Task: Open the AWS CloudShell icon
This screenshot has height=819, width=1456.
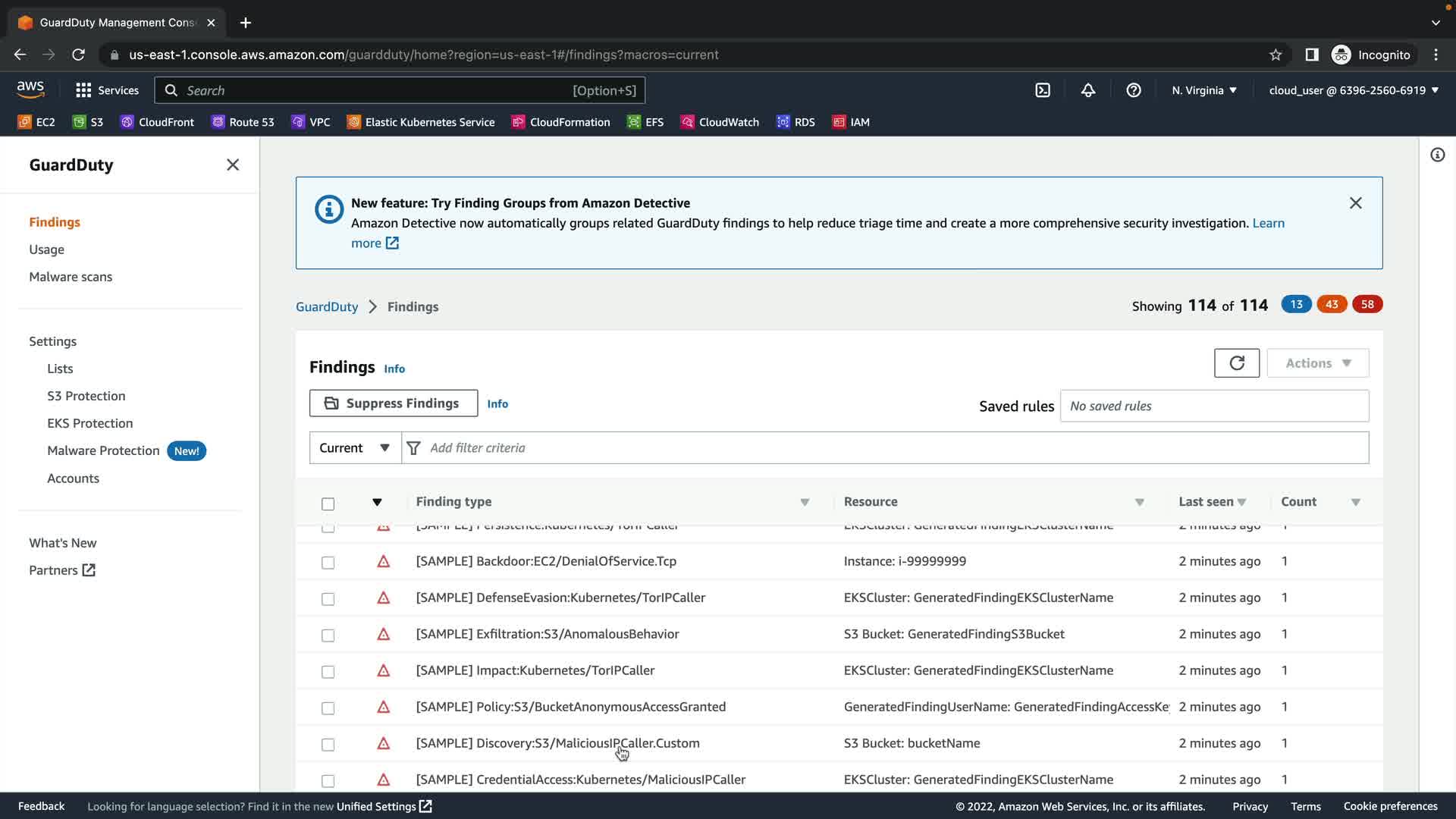Action: click(x=1043, y=90)
